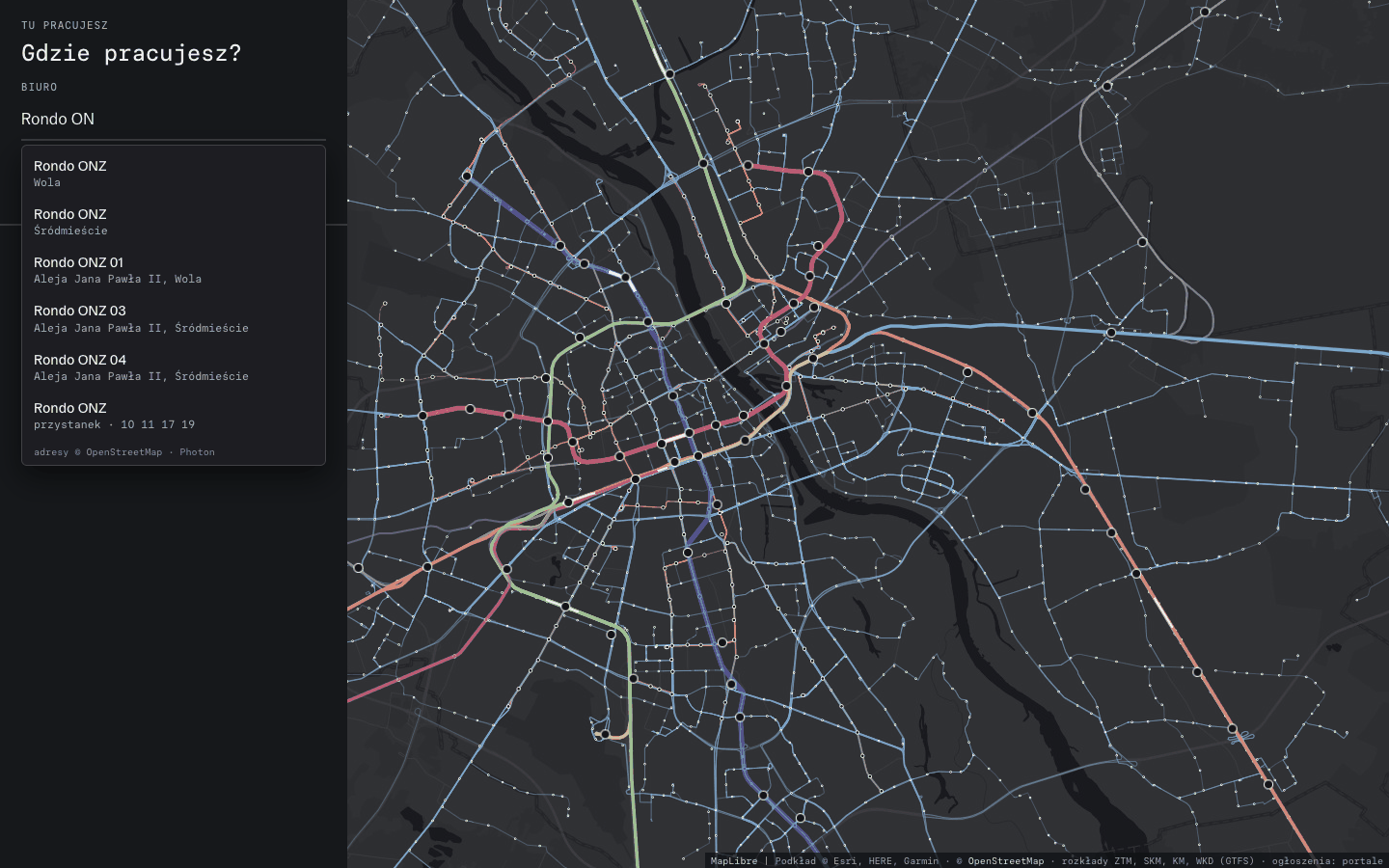Click the "TU PRACUJESZ" caption
This screenshot has height=868, width=1389.
65,25
